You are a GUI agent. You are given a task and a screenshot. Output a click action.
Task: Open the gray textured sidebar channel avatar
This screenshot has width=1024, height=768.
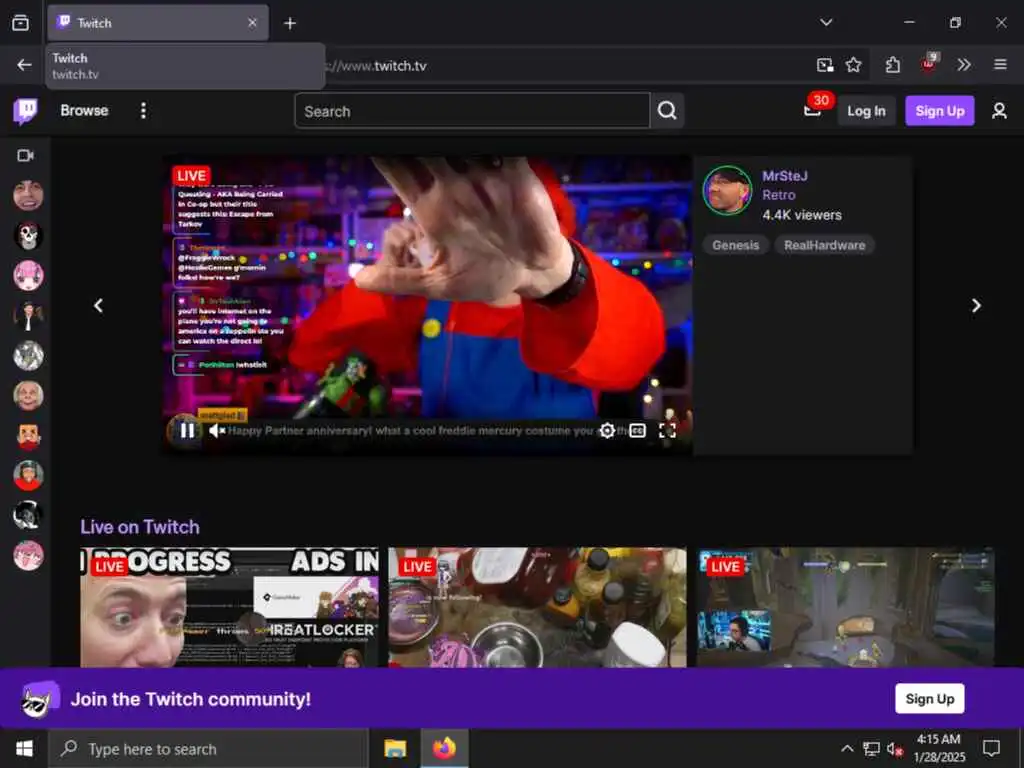pos(28,356)
